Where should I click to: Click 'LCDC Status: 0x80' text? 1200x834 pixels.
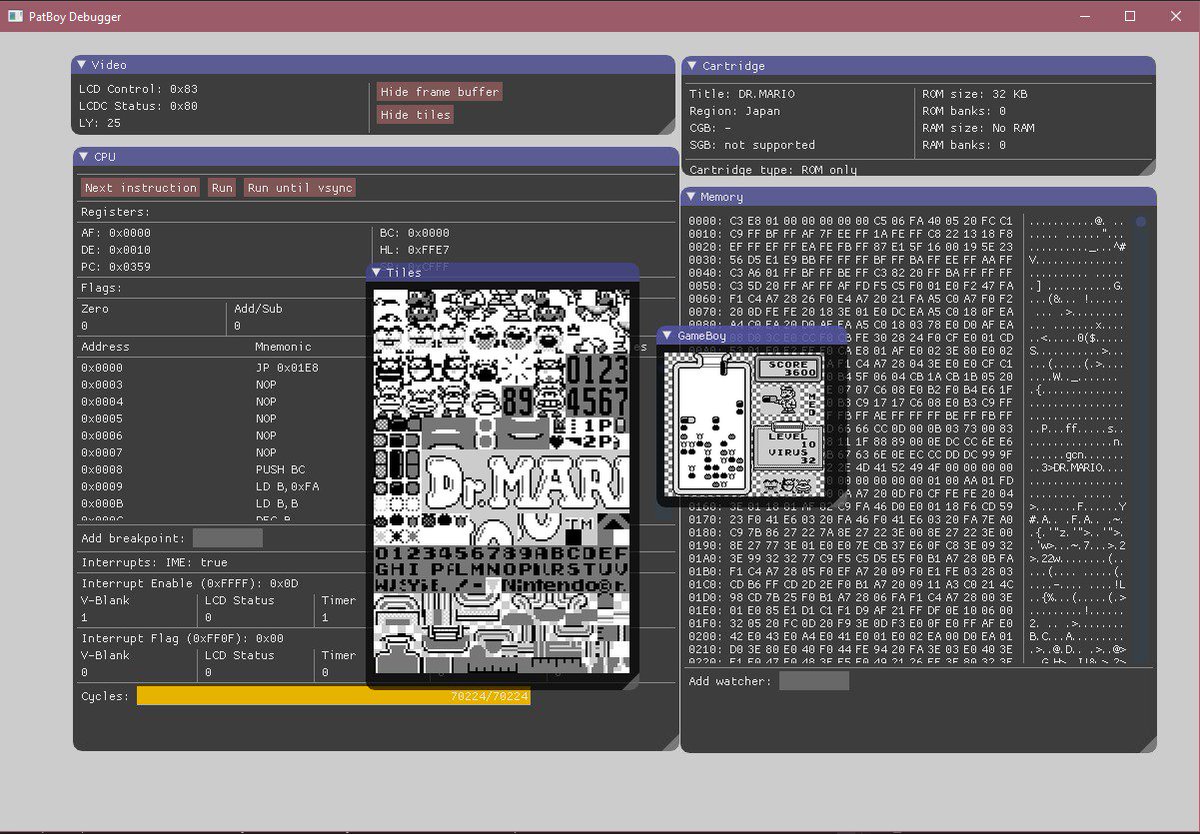(x=138, y=106)
